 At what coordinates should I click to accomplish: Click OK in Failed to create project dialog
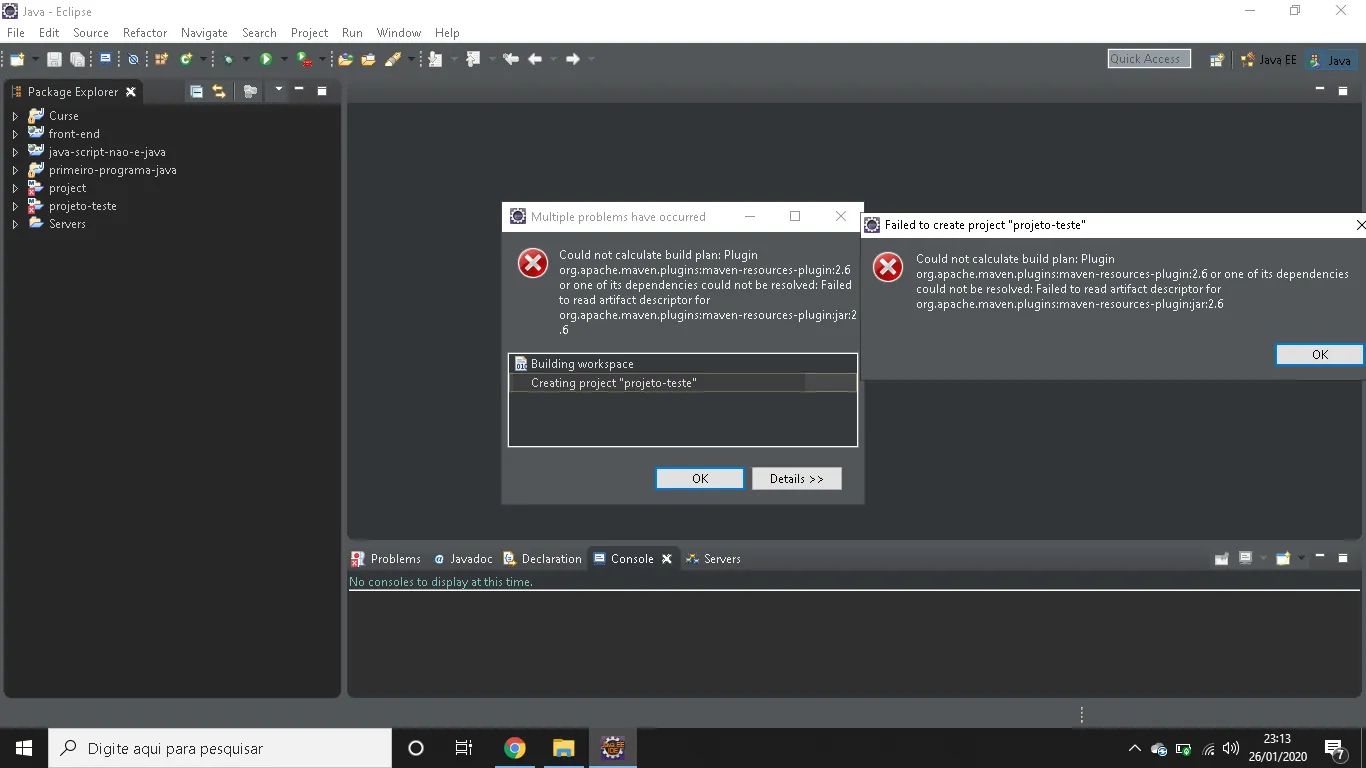coord(1320,355)
